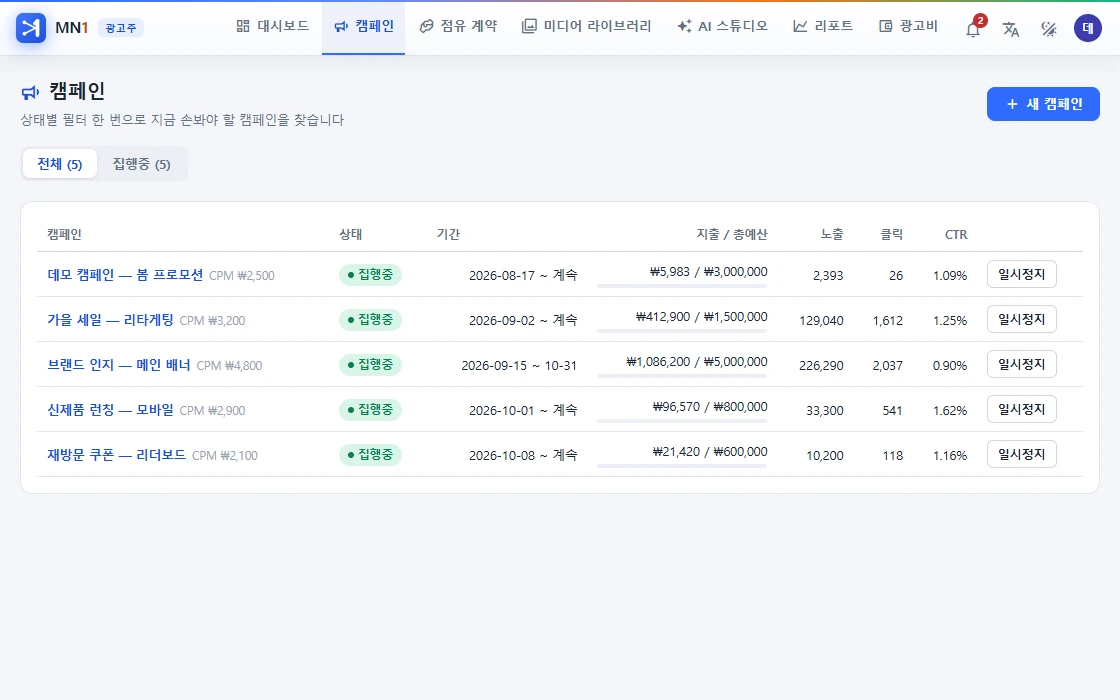1120x700 pixels.
Task: Filter by 집행중 (5)
Action: (x=141, y=164)
